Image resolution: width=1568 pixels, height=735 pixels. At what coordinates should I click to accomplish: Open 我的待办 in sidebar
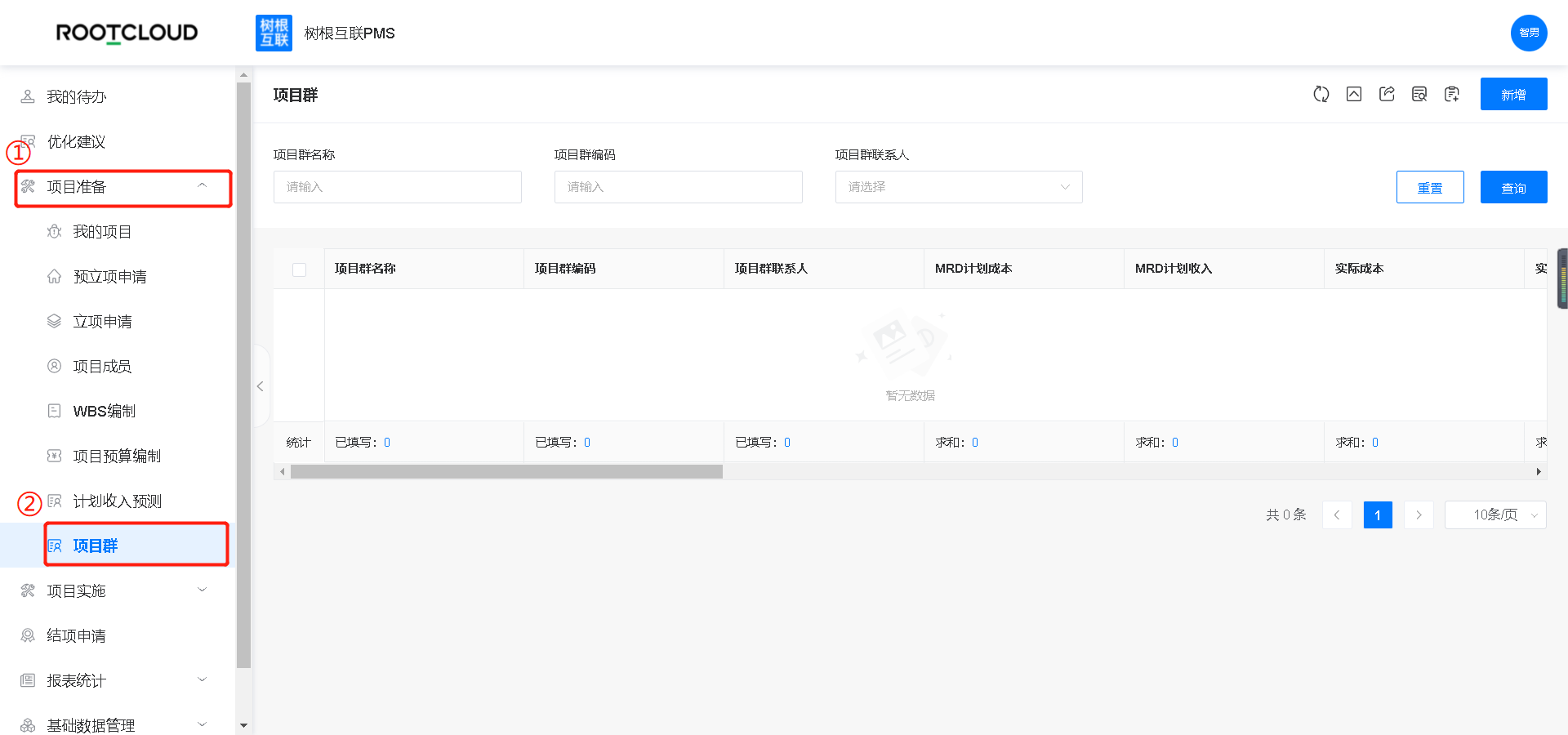[x=118, y=96]
